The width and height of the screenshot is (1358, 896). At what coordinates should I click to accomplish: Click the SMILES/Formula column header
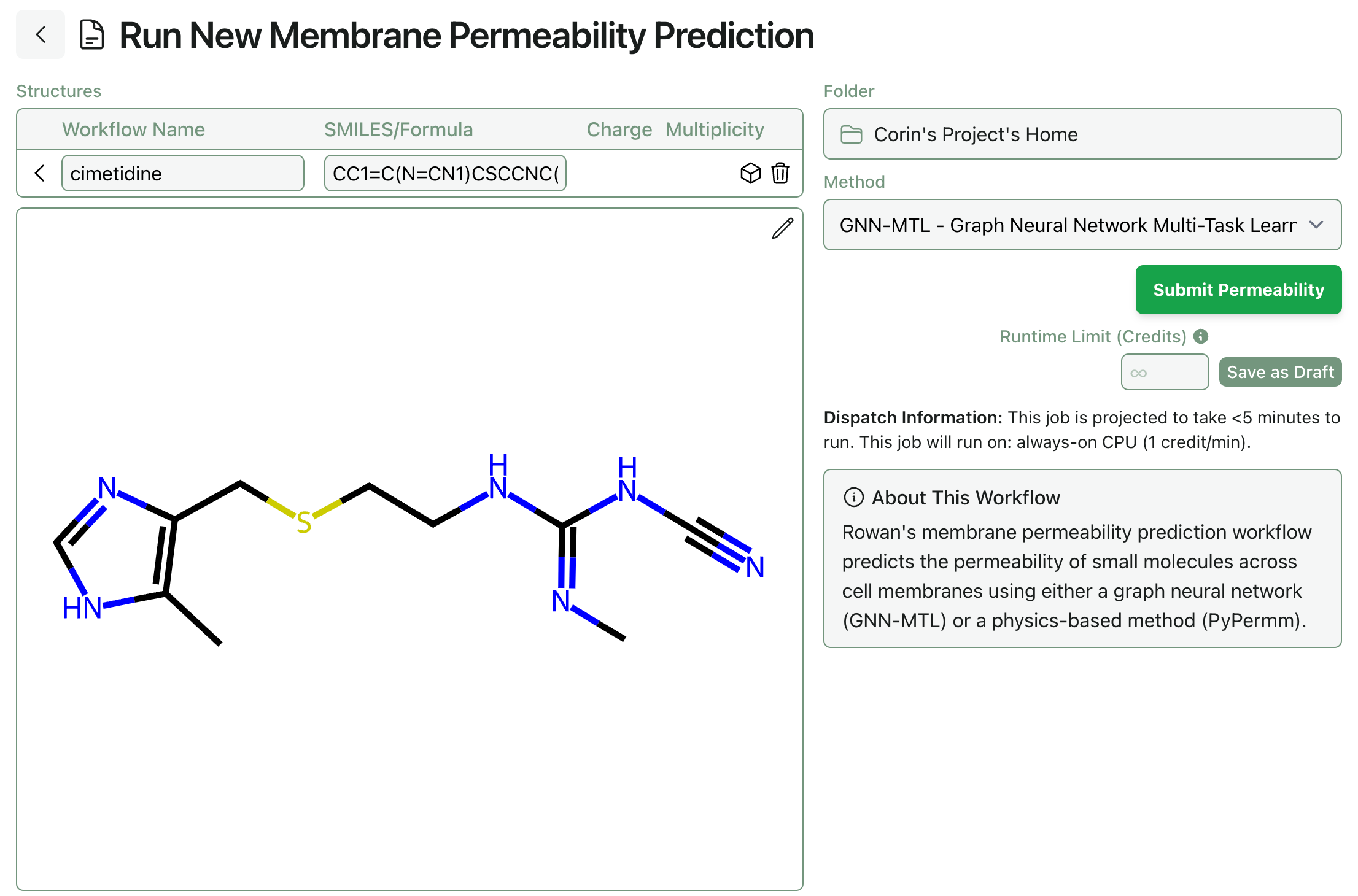pyautogui.click(x=398, y=129)
